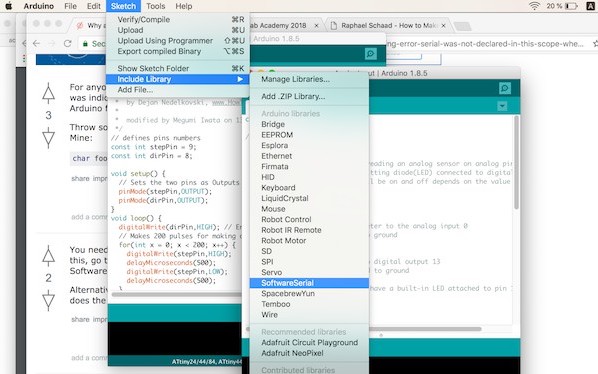Image resolution: width=598 pixels, height=374 pixels.
Task: Include the SPI library
Action: tap(309, 262)
